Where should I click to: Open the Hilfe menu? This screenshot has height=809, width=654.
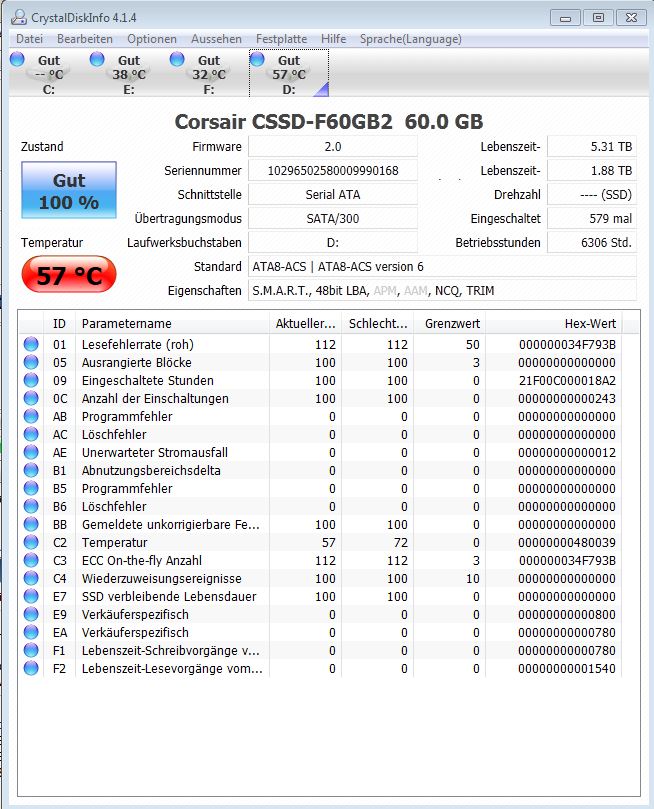(333, 39)
